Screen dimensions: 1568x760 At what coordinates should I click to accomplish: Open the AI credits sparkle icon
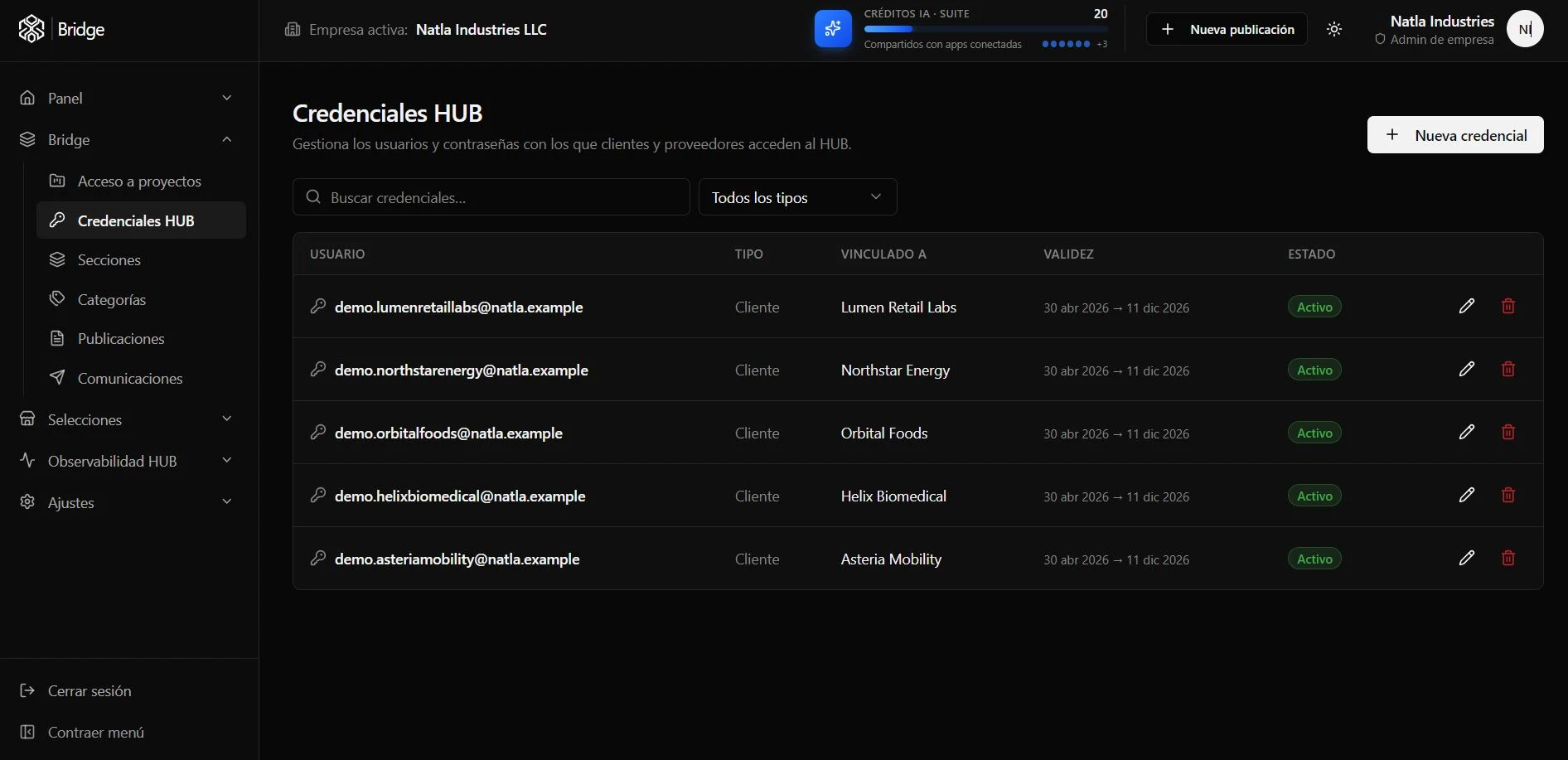point(833,29)
